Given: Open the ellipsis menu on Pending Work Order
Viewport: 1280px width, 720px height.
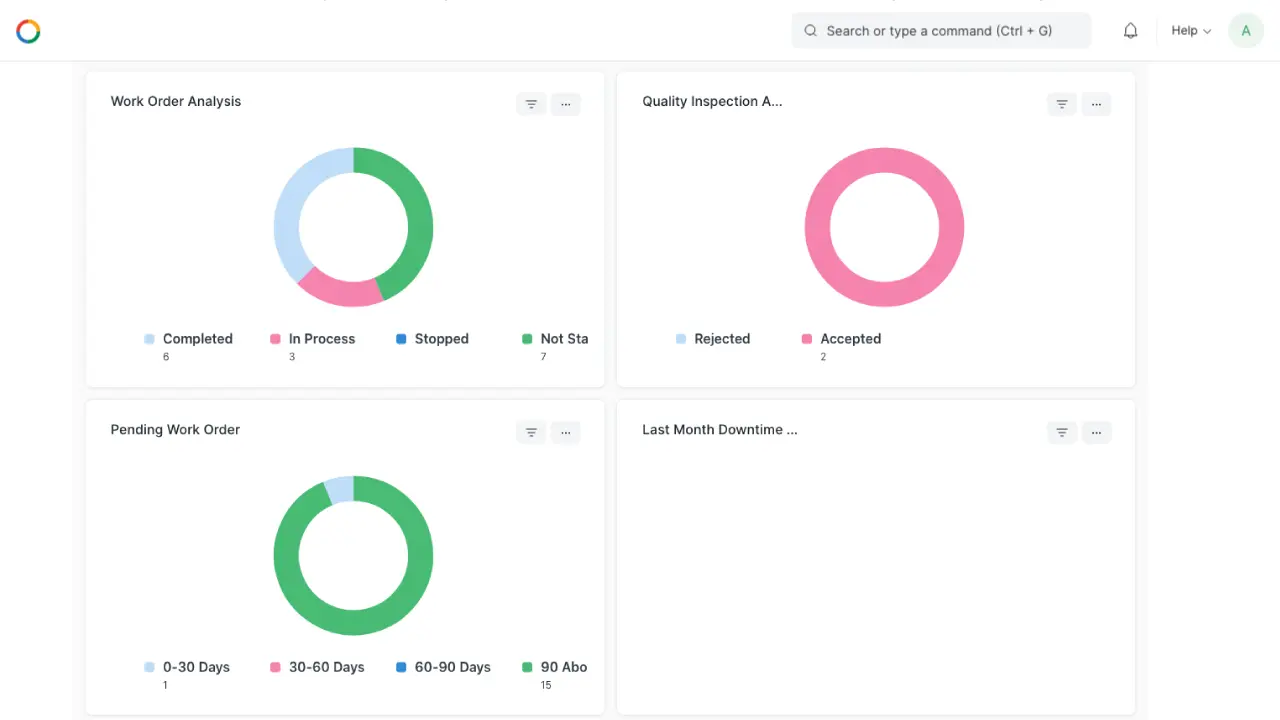Looking at the screenshot, I should point(566,432).
